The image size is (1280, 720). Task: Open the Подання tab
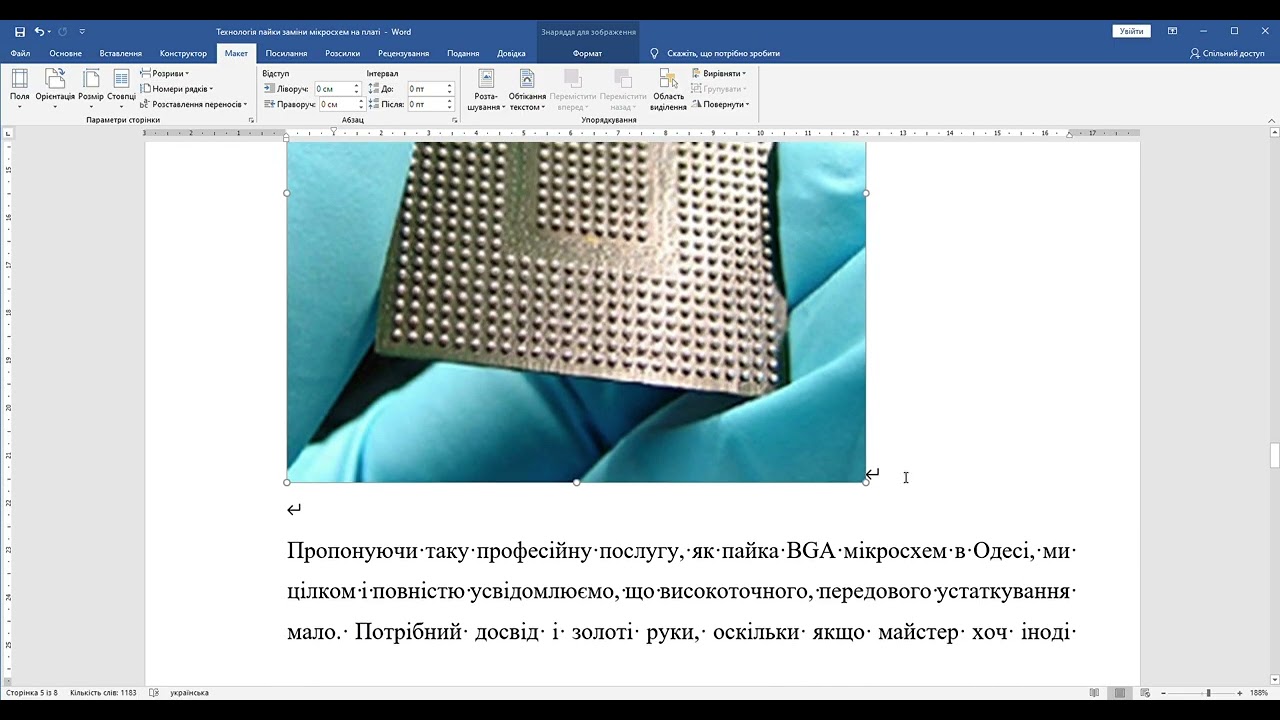point(463,53)
